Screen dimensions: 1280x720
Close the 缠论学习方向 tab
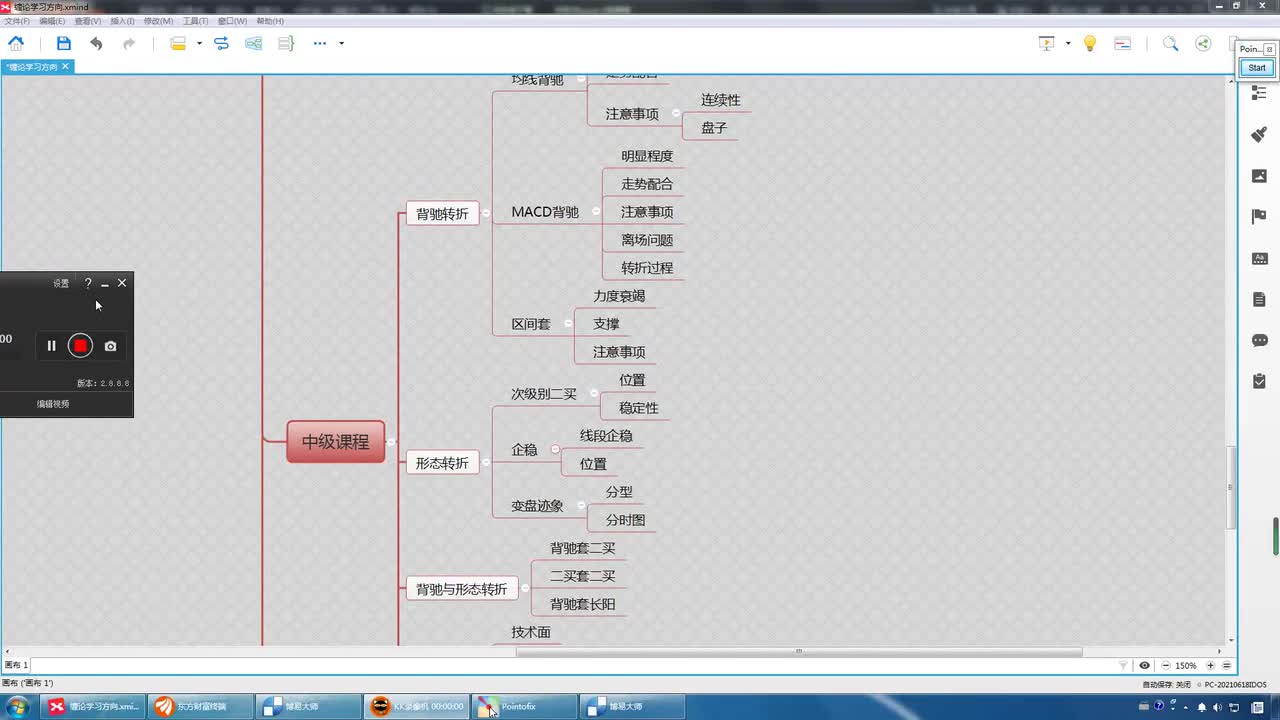click(x=65, y=66)
